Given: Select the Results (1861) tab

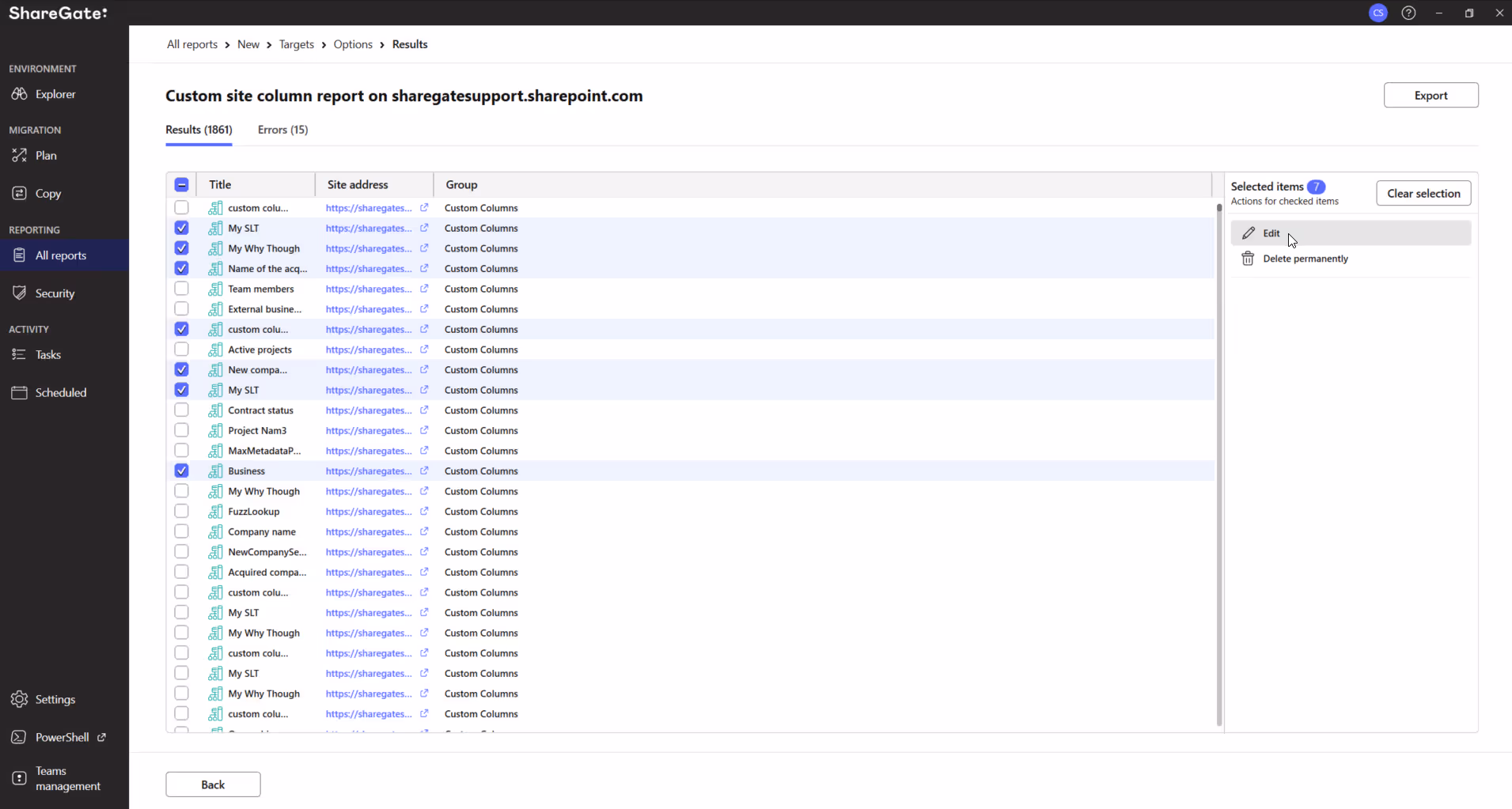Looking at the screenshot, I should (199, 130).
